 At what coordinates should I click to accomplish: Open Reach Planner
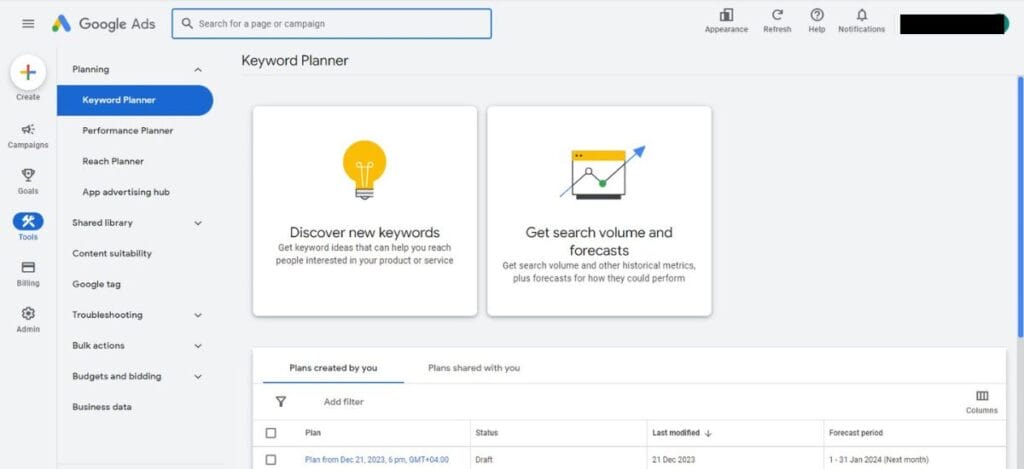pyautogui.click(x=113, y=161)
